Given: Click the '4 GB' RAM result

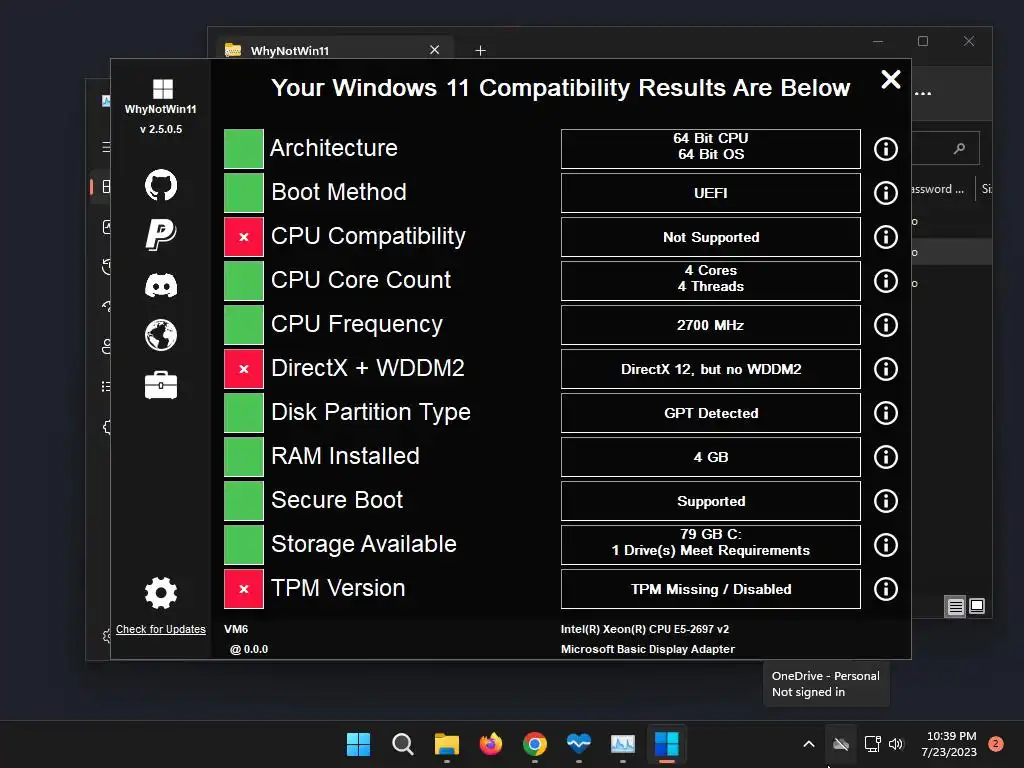Looking at the screenshot, I should point(711,456).
